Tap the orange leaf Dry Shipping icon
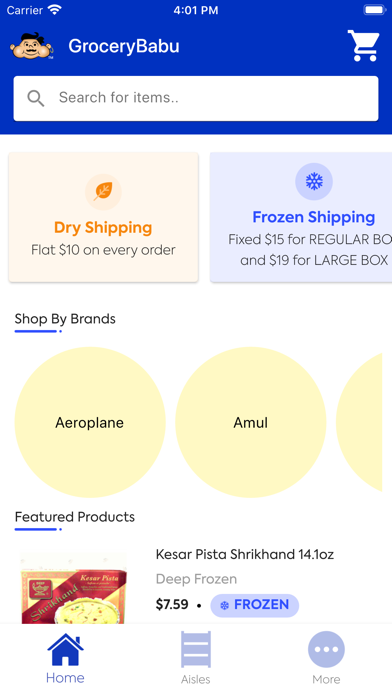392x696 pixels. coord(103,192)
